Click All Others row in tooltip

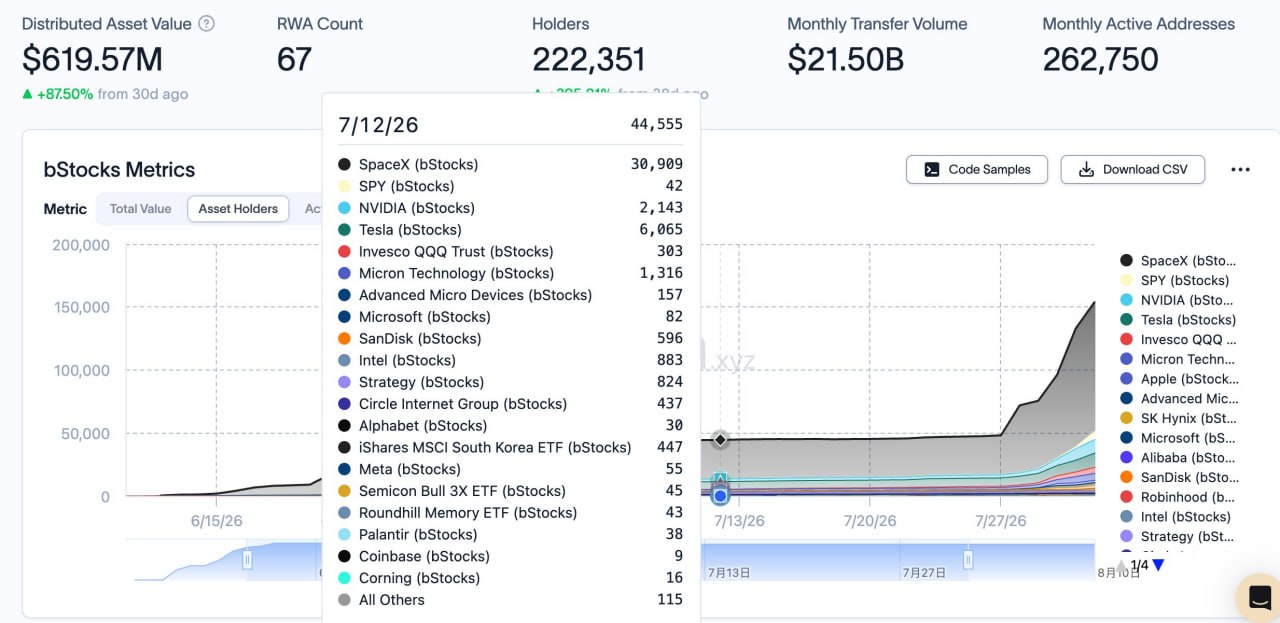click(x=510, y=600)
